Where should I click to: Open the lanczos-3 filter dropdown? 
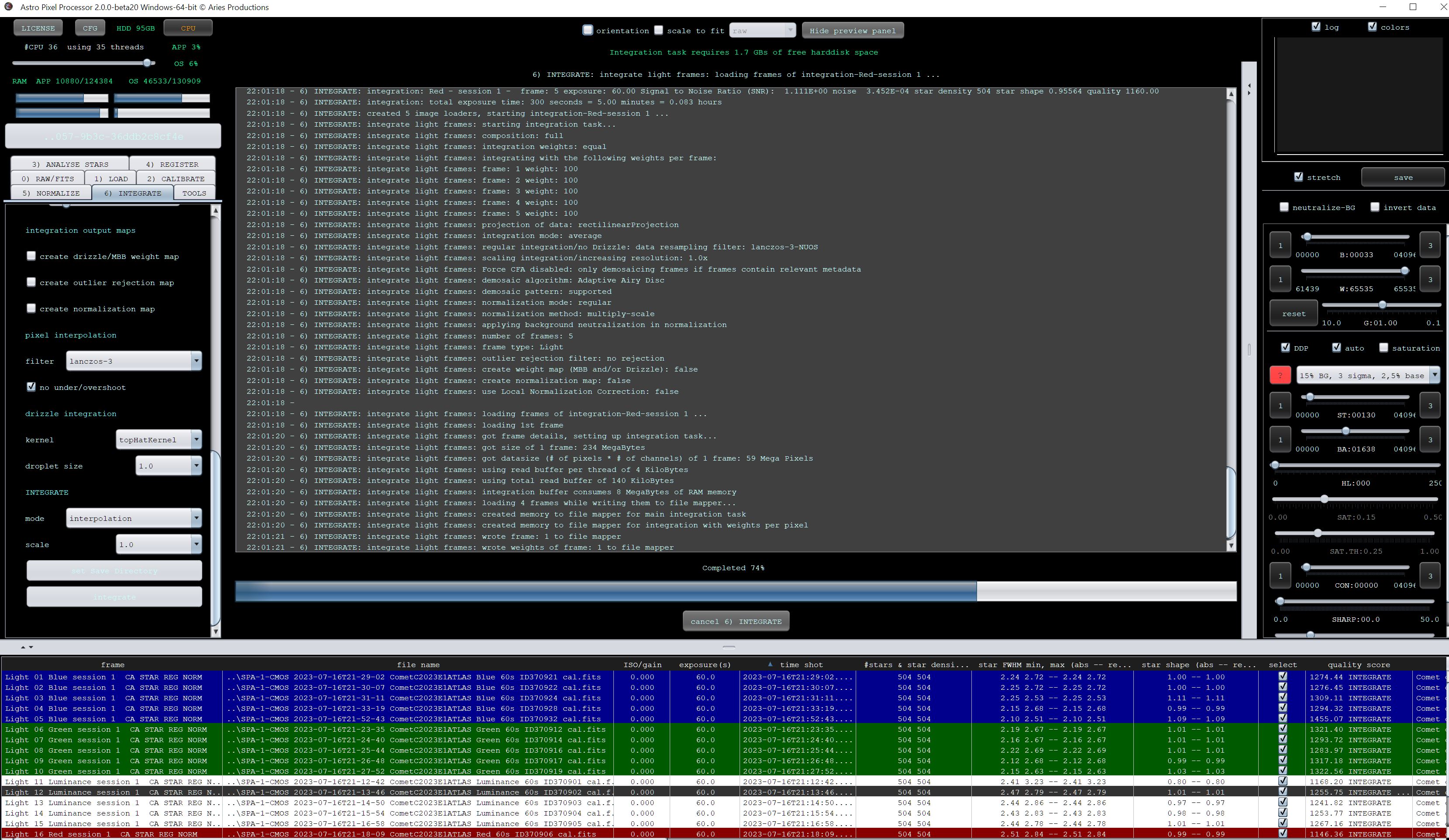pyautogui.click(x=196, y=361)
